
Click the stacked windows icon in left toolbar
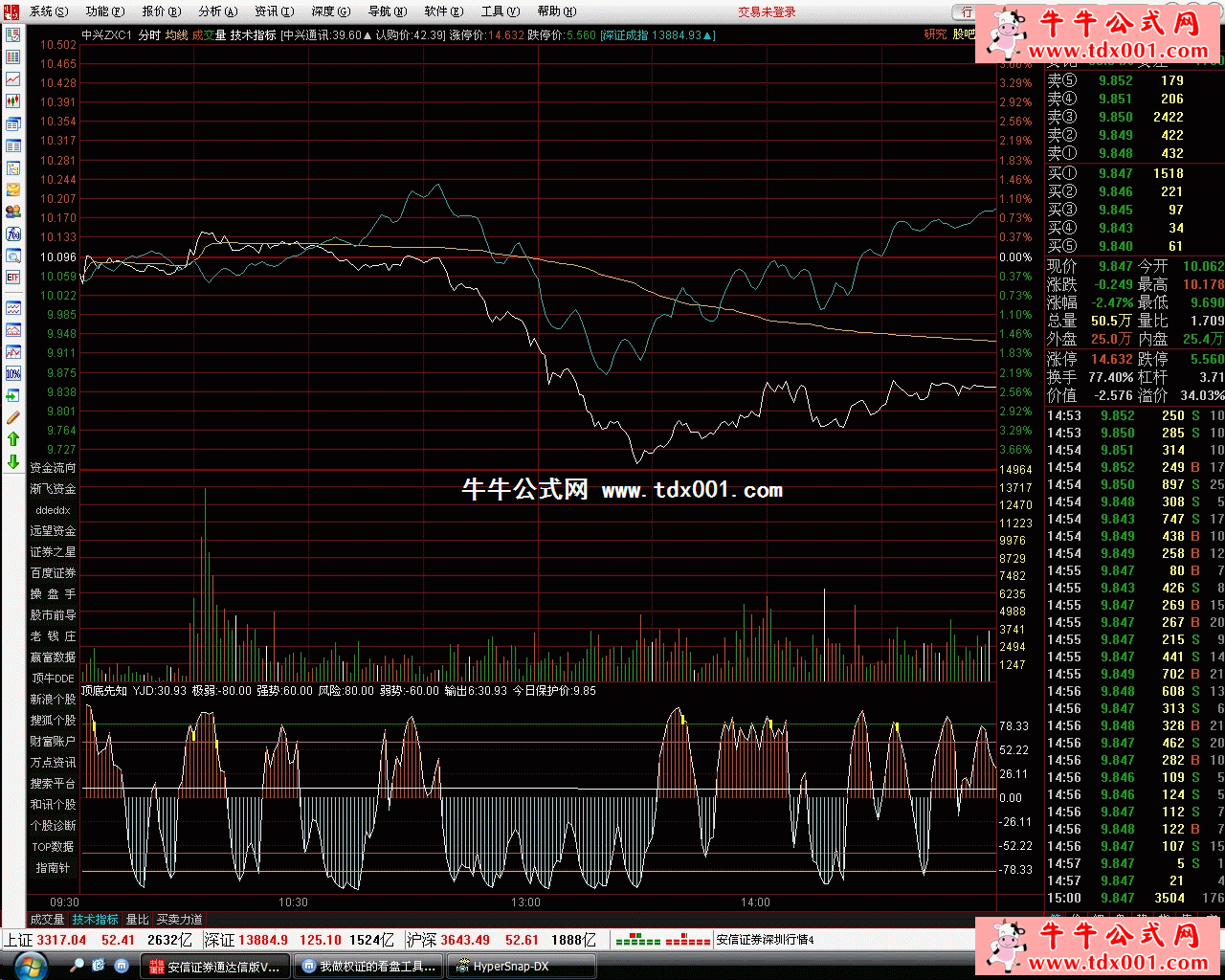click(x=13, y=123)
